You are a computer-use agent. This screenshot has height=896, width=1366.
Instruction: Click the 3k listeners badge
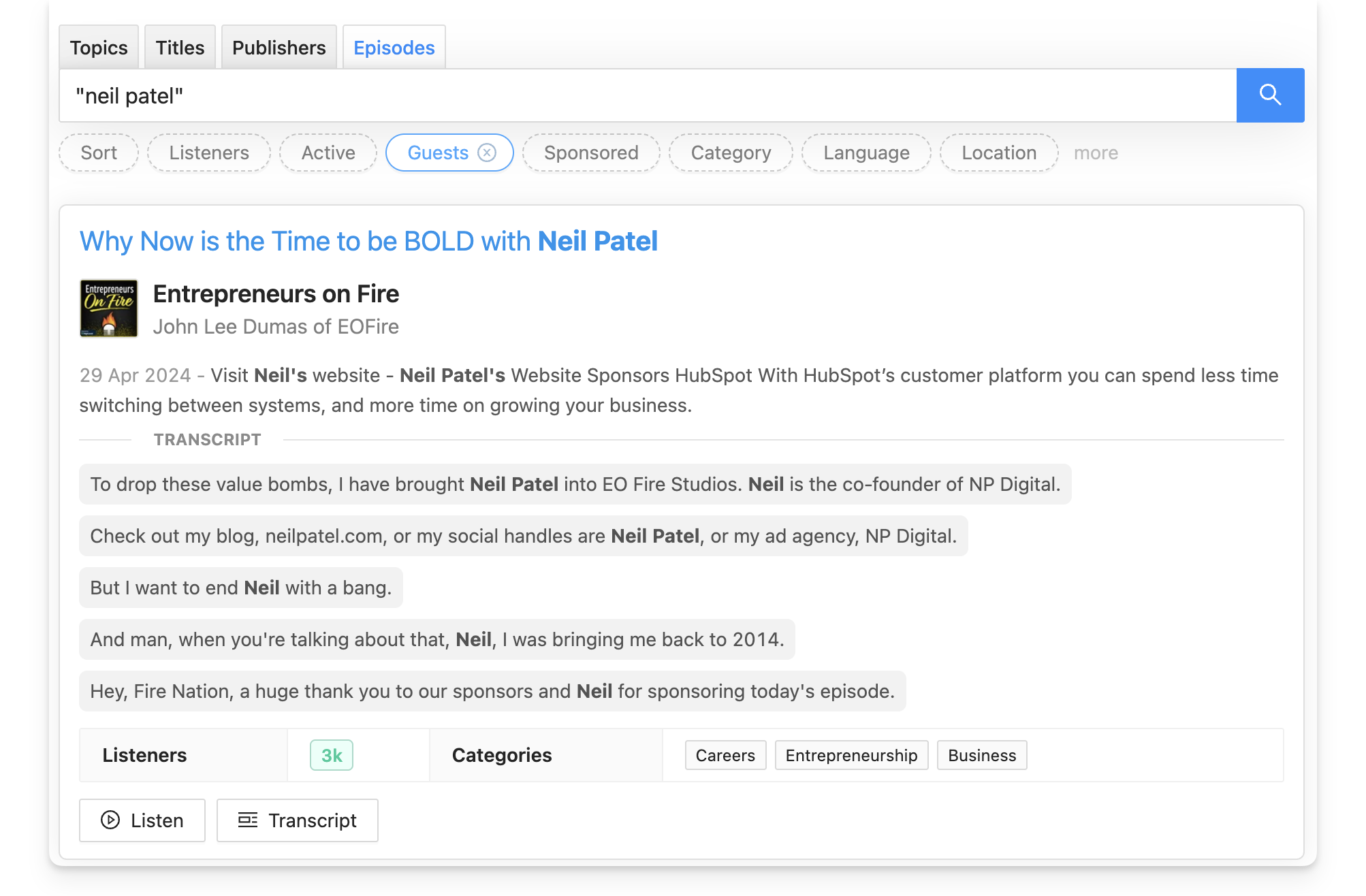click(331, 755)
